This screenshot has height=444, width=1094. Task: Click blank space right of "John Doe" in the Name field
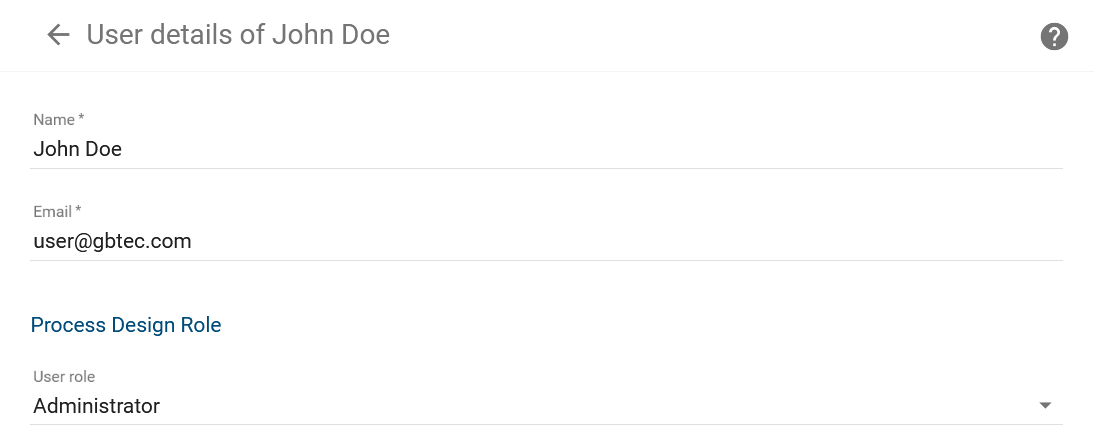pyautogui.click(x=600, y=150)
